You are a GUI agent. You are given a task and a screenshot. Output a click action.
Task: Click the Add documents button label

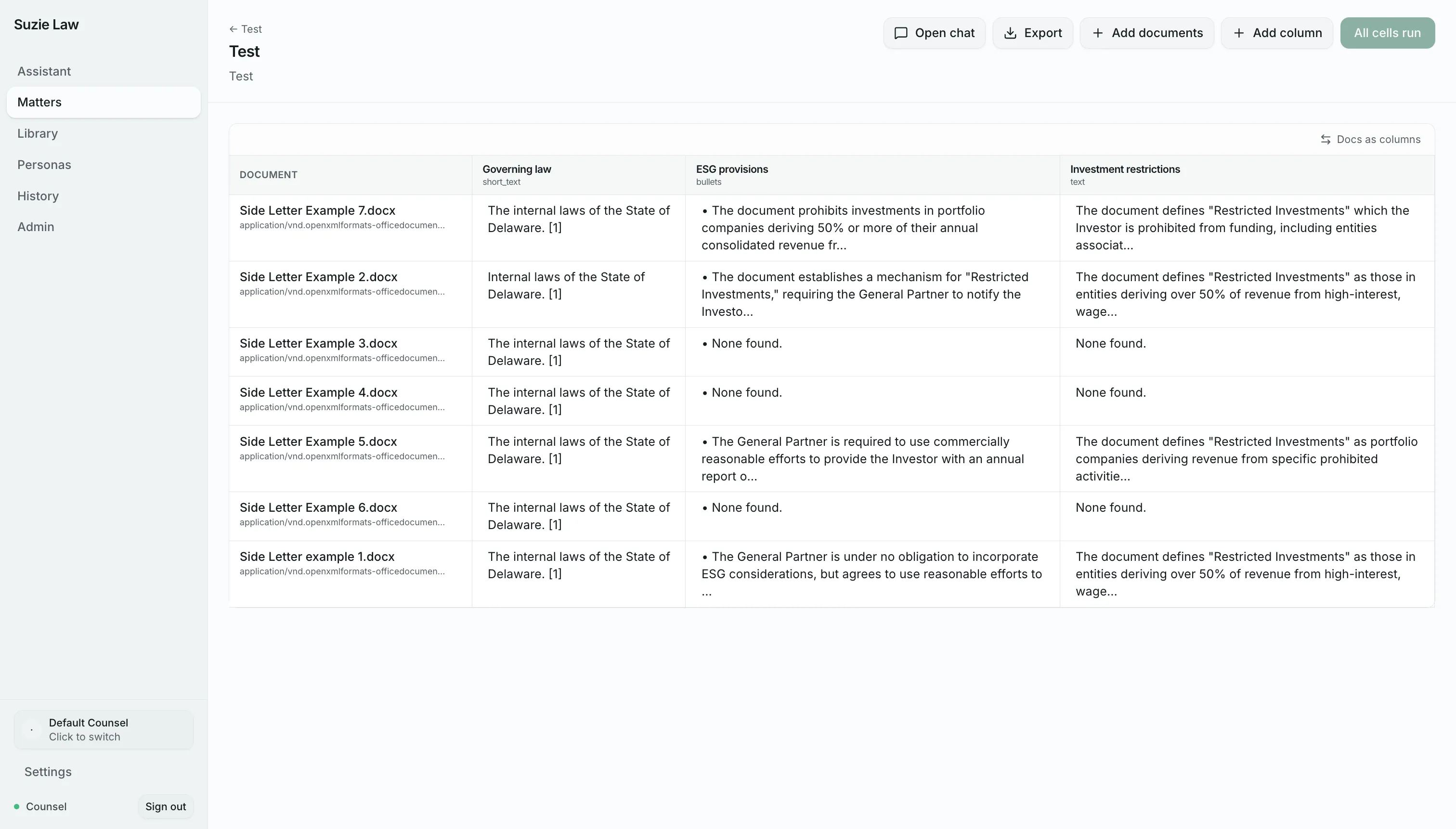(1157, 33)
